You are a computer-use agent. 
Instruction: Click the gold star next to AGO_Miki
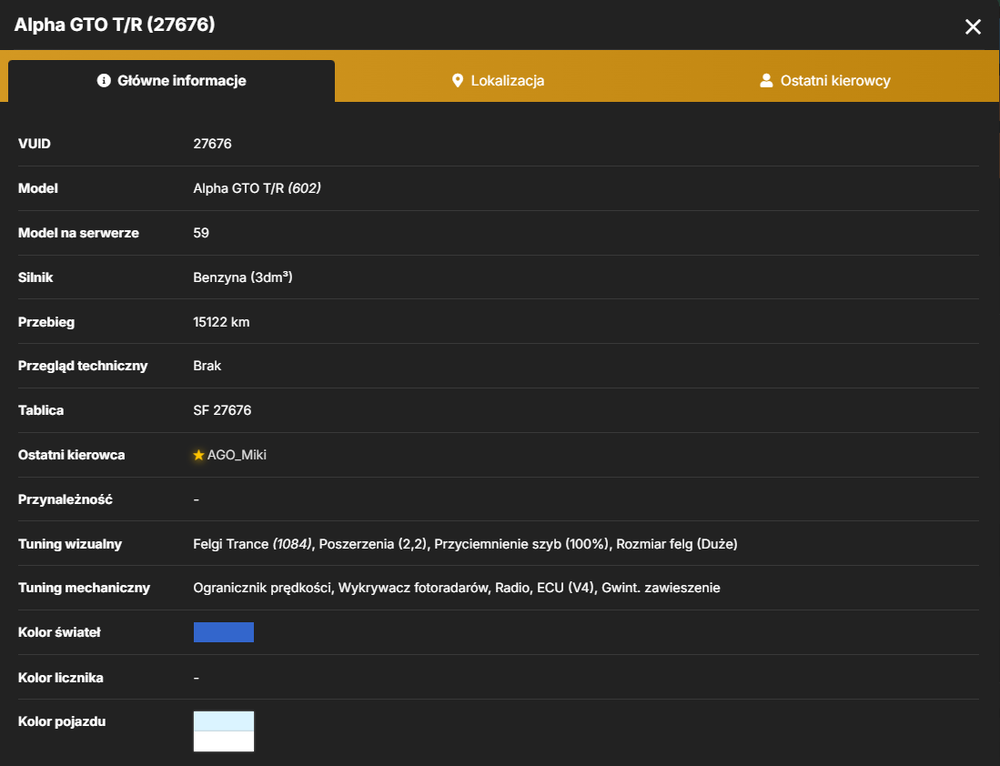pos(198,455)
